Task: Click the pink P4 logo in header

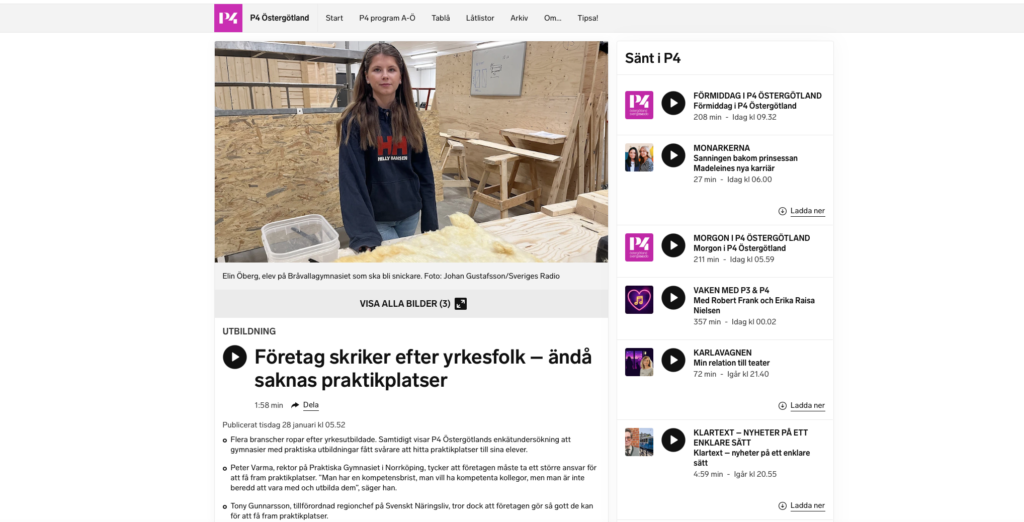Action: click(x=228, y=18)
